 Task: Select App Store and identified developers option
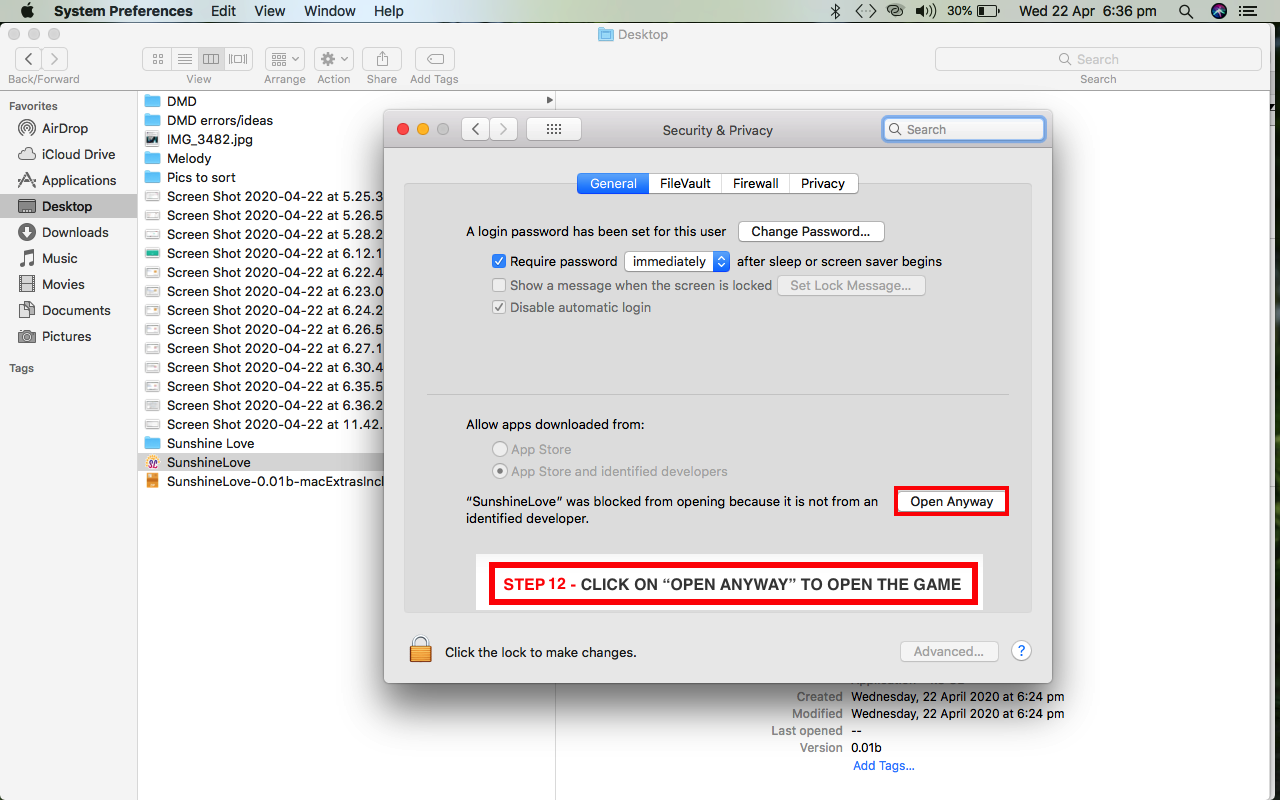(500, 471)
